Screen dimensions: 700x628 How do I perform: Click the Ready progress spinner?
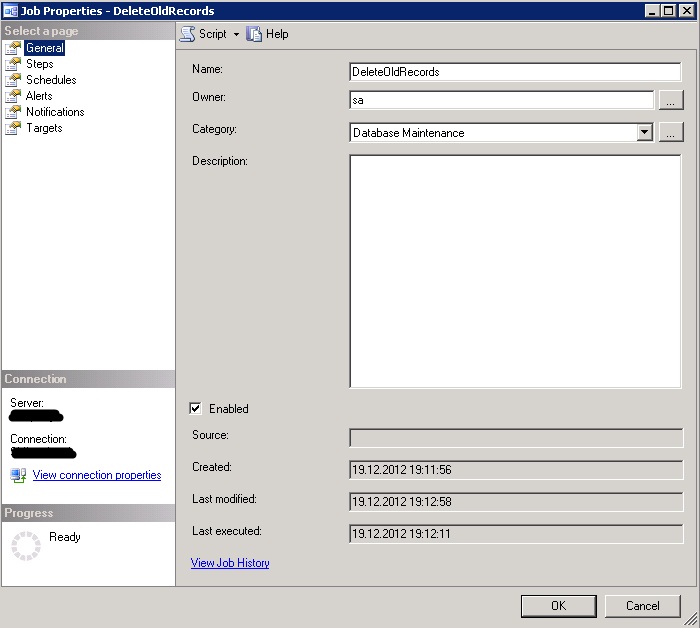[26, 545]
